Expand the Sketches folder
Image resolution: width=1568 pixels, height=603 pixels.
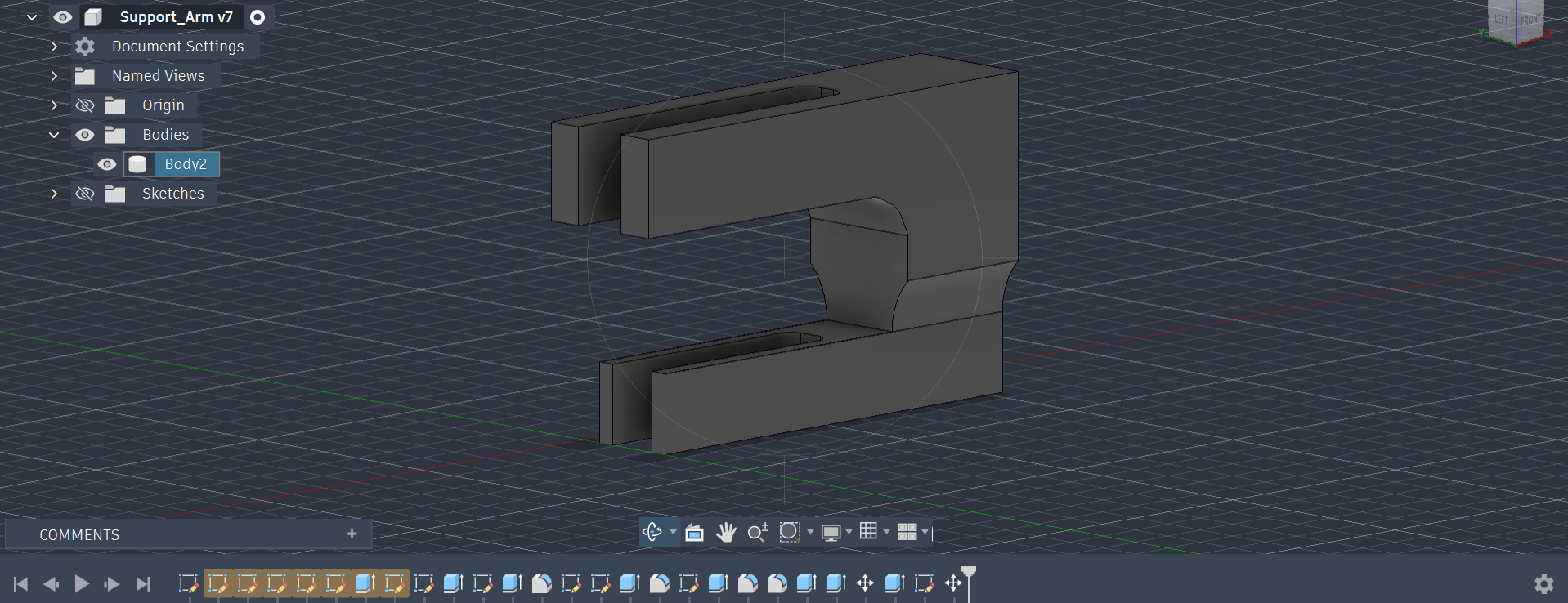[54, 194]
